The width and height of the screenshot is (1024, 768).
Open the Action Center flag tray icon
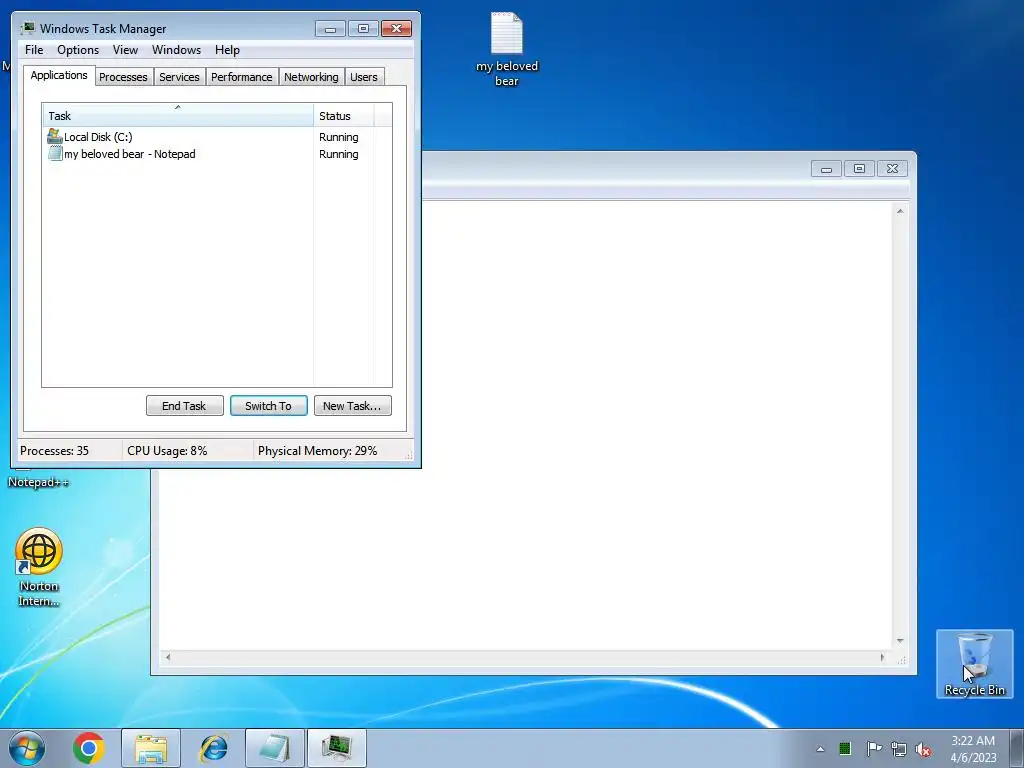[x=873, y=748]
